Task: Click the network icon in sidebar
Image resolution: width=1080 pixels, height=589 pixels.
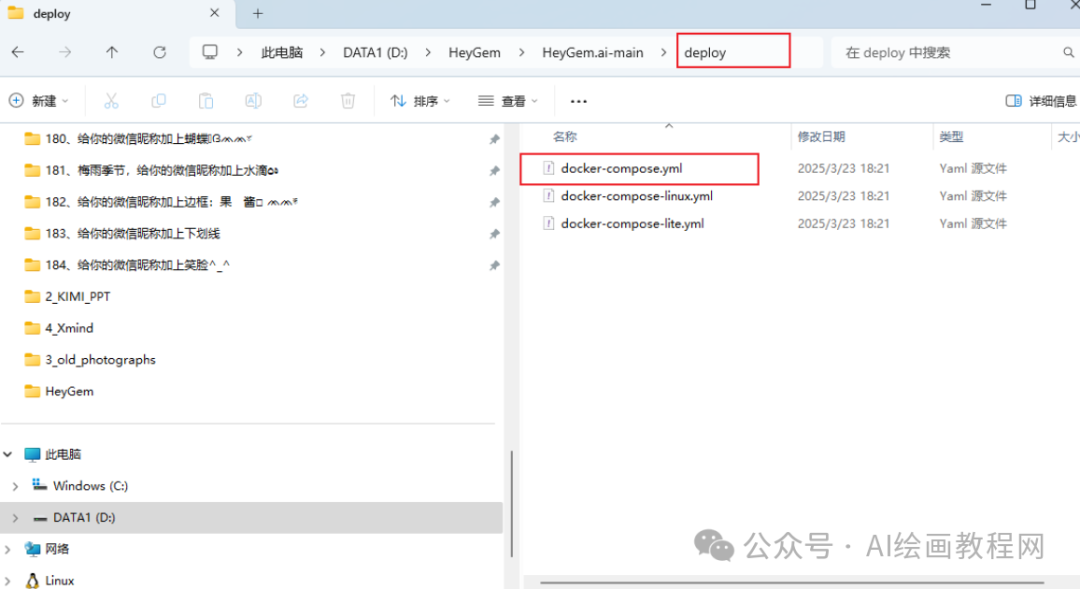Action: tap(32, 549)
